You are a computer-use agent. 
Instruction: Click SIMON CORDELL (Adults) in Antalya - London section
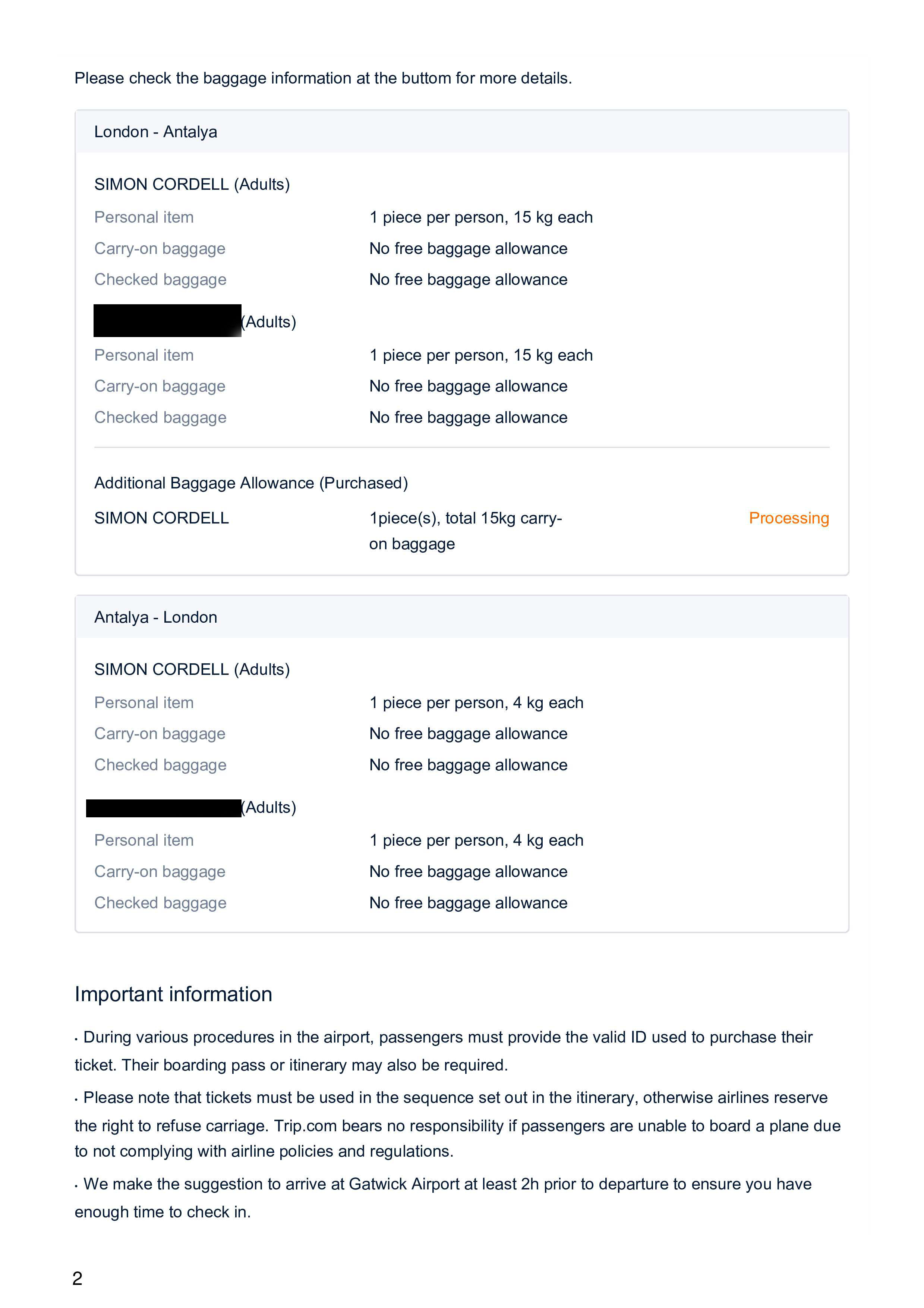point(192,669)
